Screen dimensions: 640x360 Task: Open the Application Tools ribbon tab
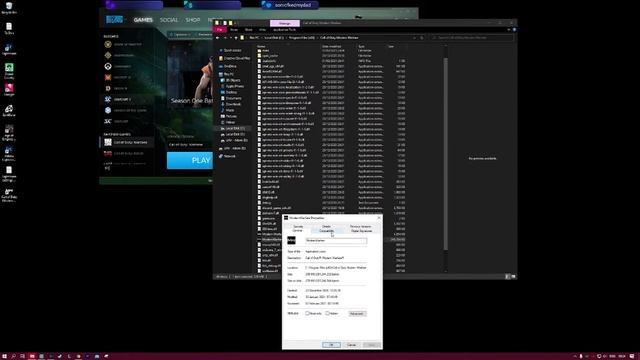(x=284, y=30)
